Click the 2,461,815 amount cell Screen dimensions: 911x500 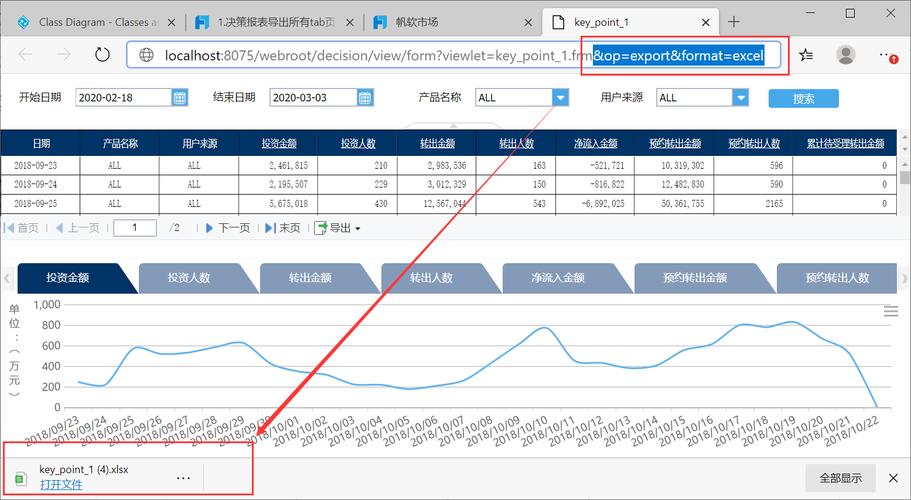coord(278,166)
